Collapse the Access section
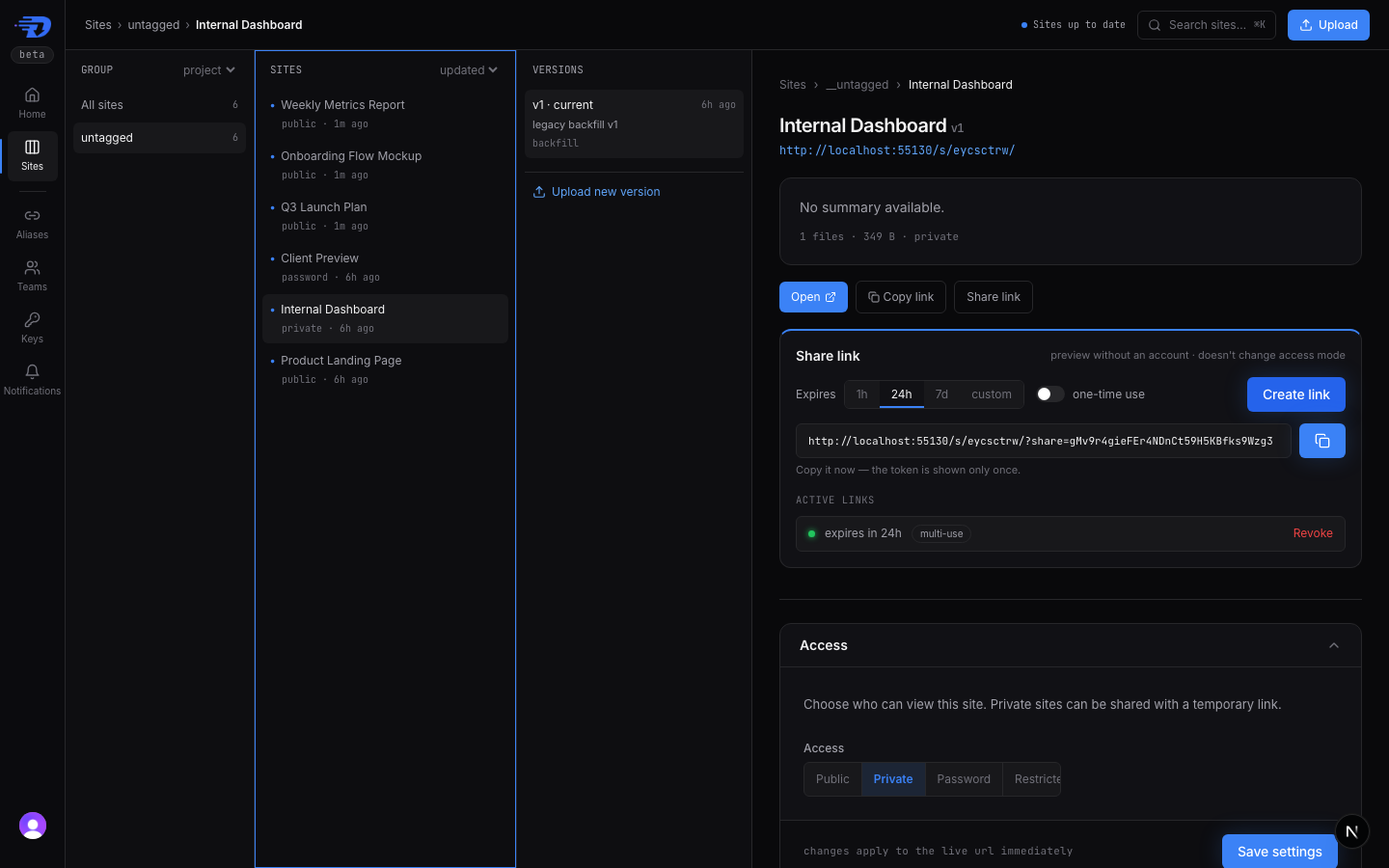Screen dimensions: 1389x868 tap(1334, 645)
